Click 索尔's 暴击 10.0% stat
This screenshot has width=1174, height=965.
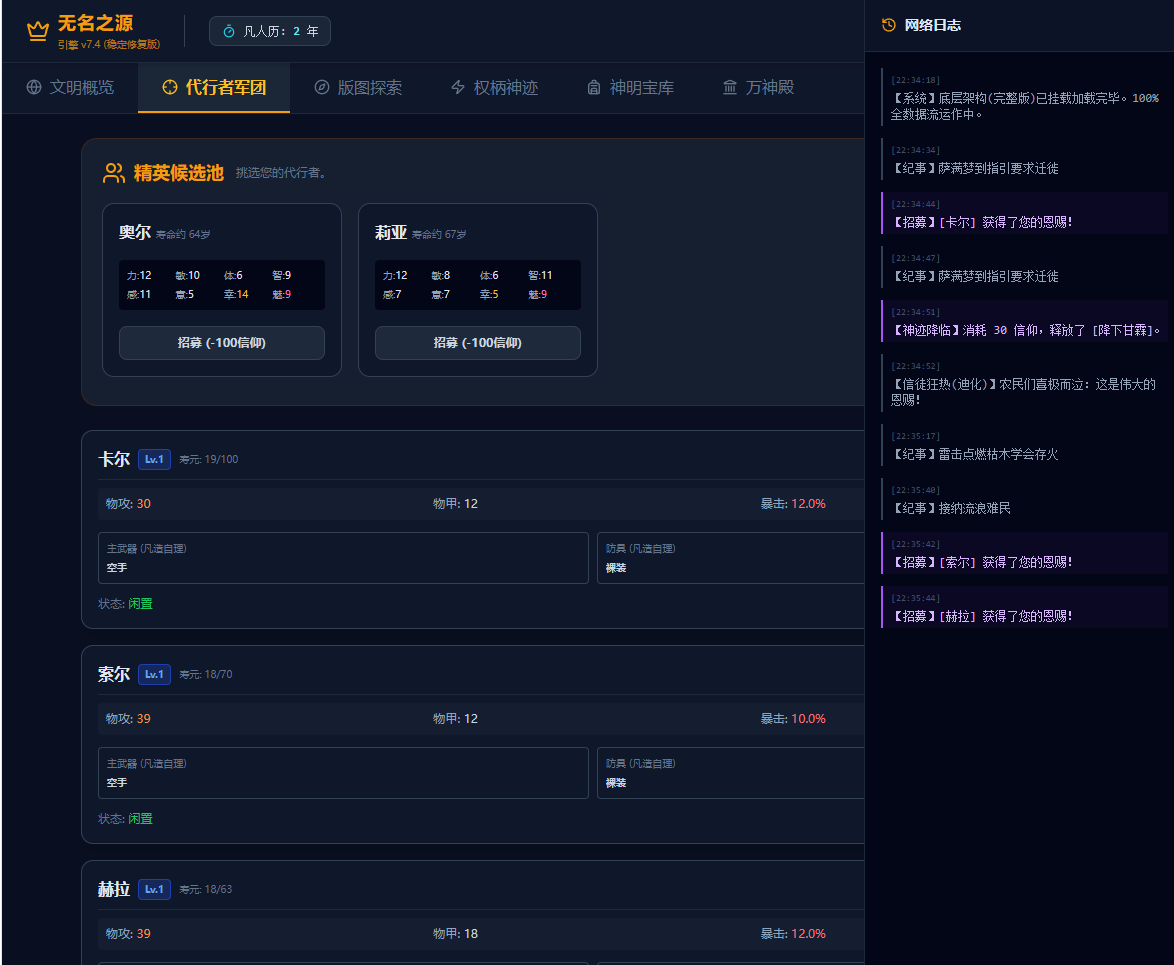coord(793,719)
